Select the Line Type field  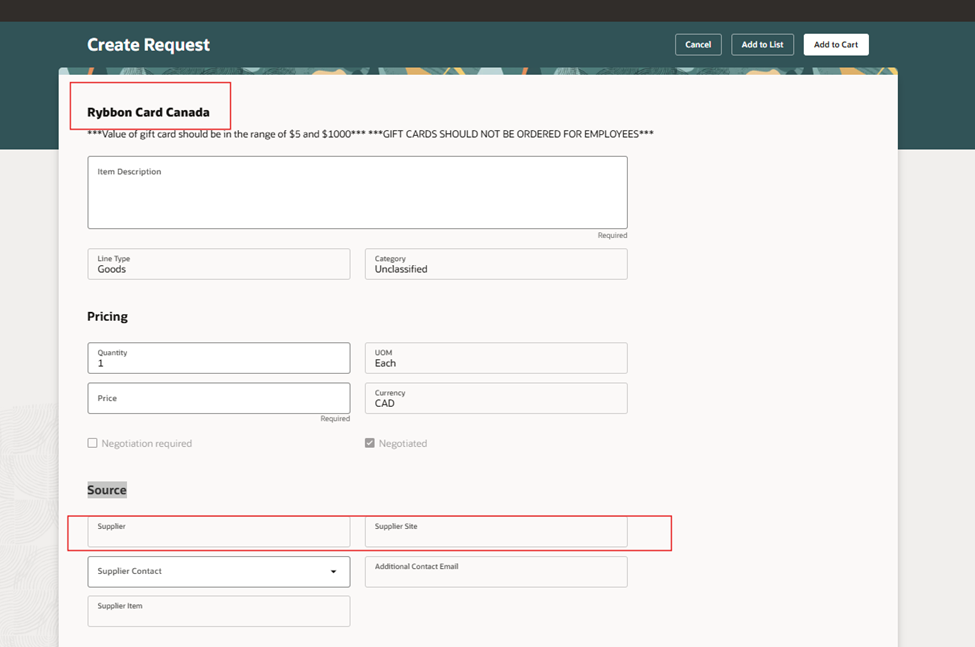(219, 264)
